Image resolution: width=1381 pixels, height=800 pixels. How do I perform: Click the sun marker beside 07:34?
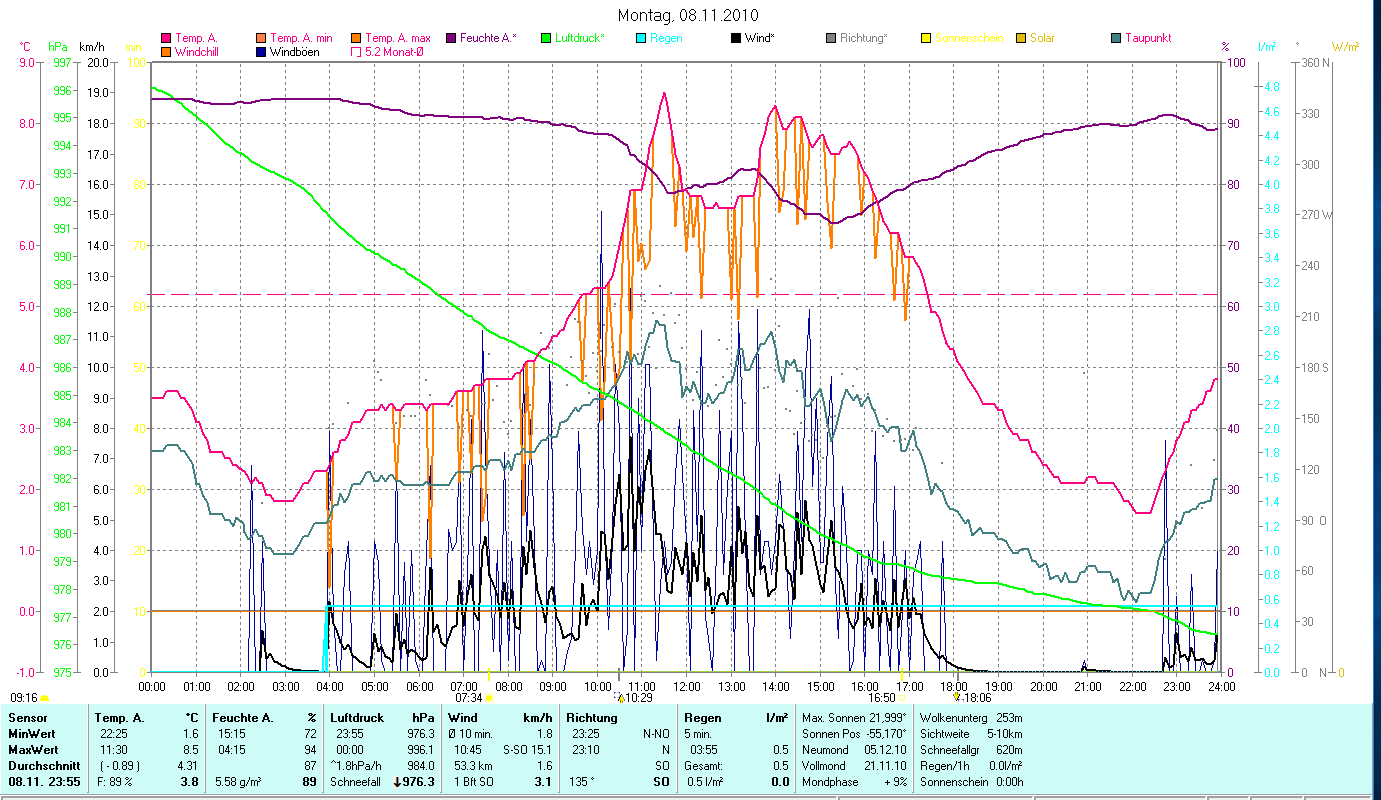[489, 698]
